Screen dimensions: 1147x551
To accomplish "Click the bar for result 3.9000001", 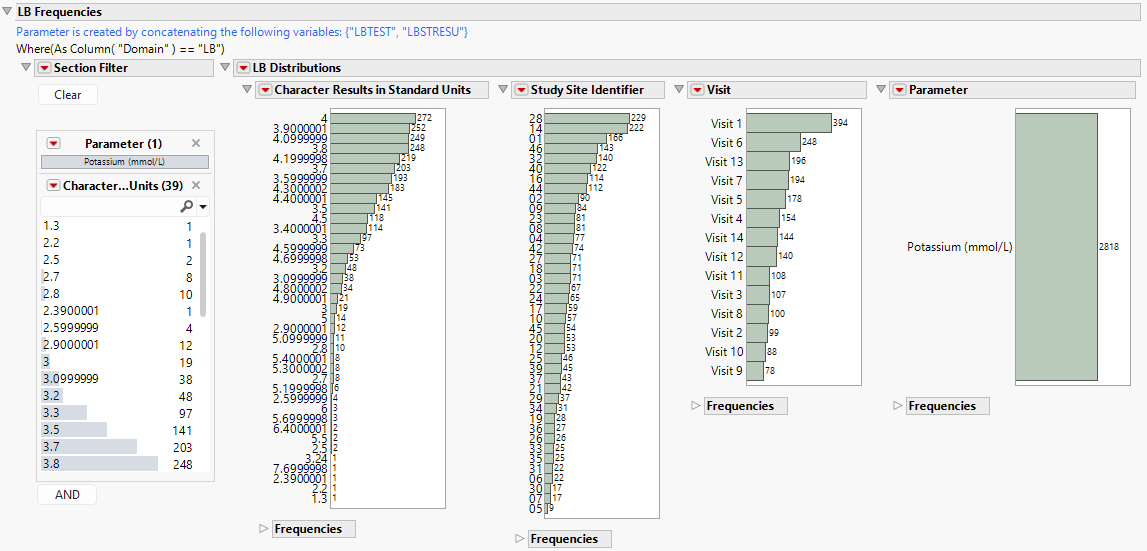I will coord(370,127).
